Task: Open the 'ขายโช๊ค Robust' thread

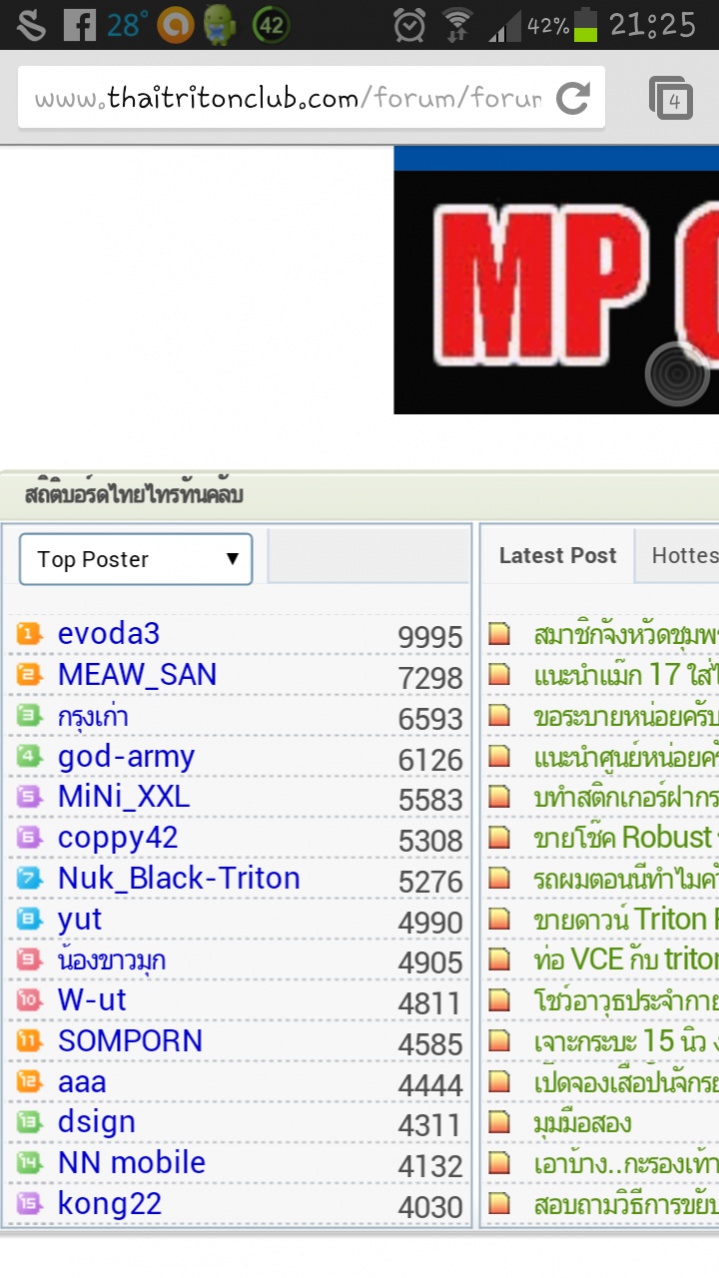Action: (626, 838)
